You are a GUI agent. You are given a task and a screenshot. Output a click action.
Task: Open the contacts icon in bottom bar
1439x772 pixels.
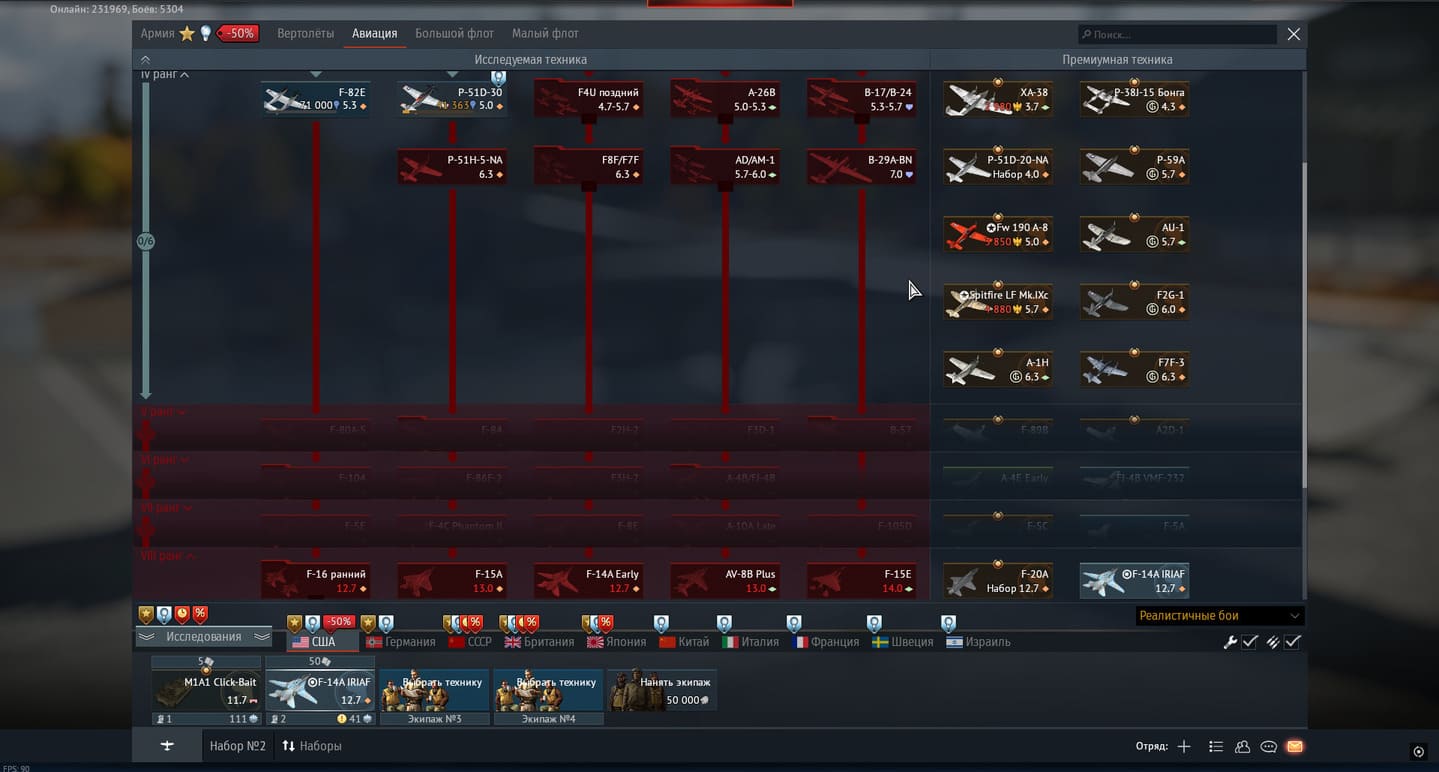(x=1242, y=746)
